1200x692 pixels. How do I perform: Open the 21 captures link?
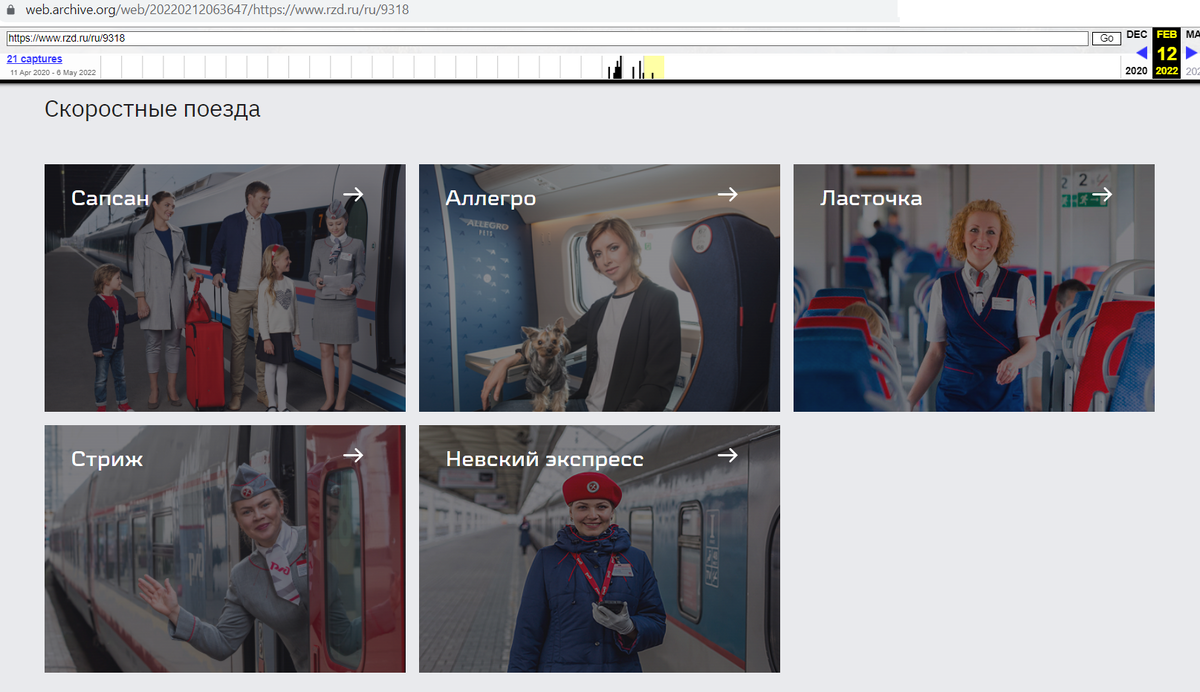pyautogui.click(x=34, y=59)
